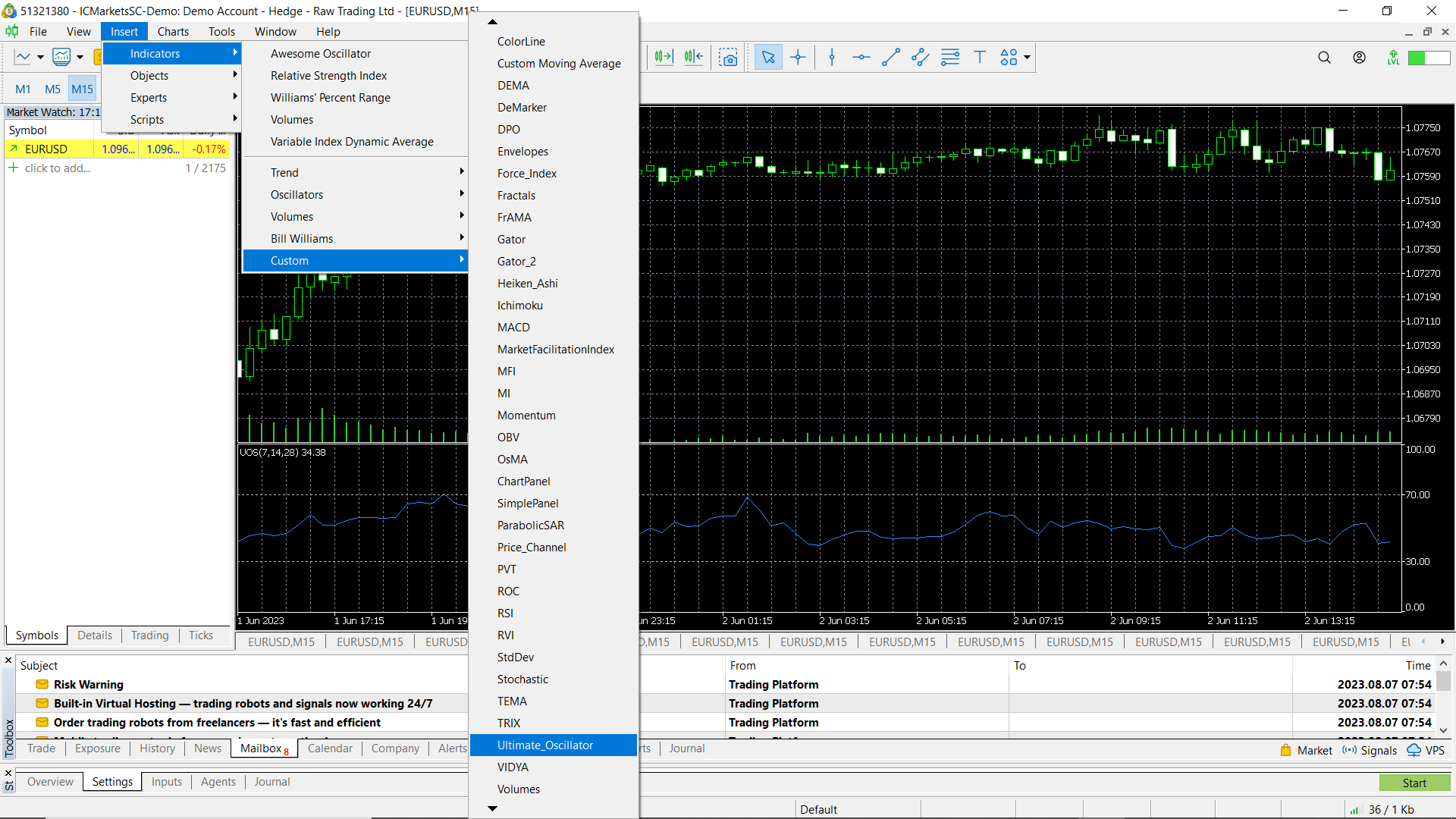The width and height of the screenshot is (1456, 819).
Task: Insert Relative Strength Index indicator
Action: (356, 76)
